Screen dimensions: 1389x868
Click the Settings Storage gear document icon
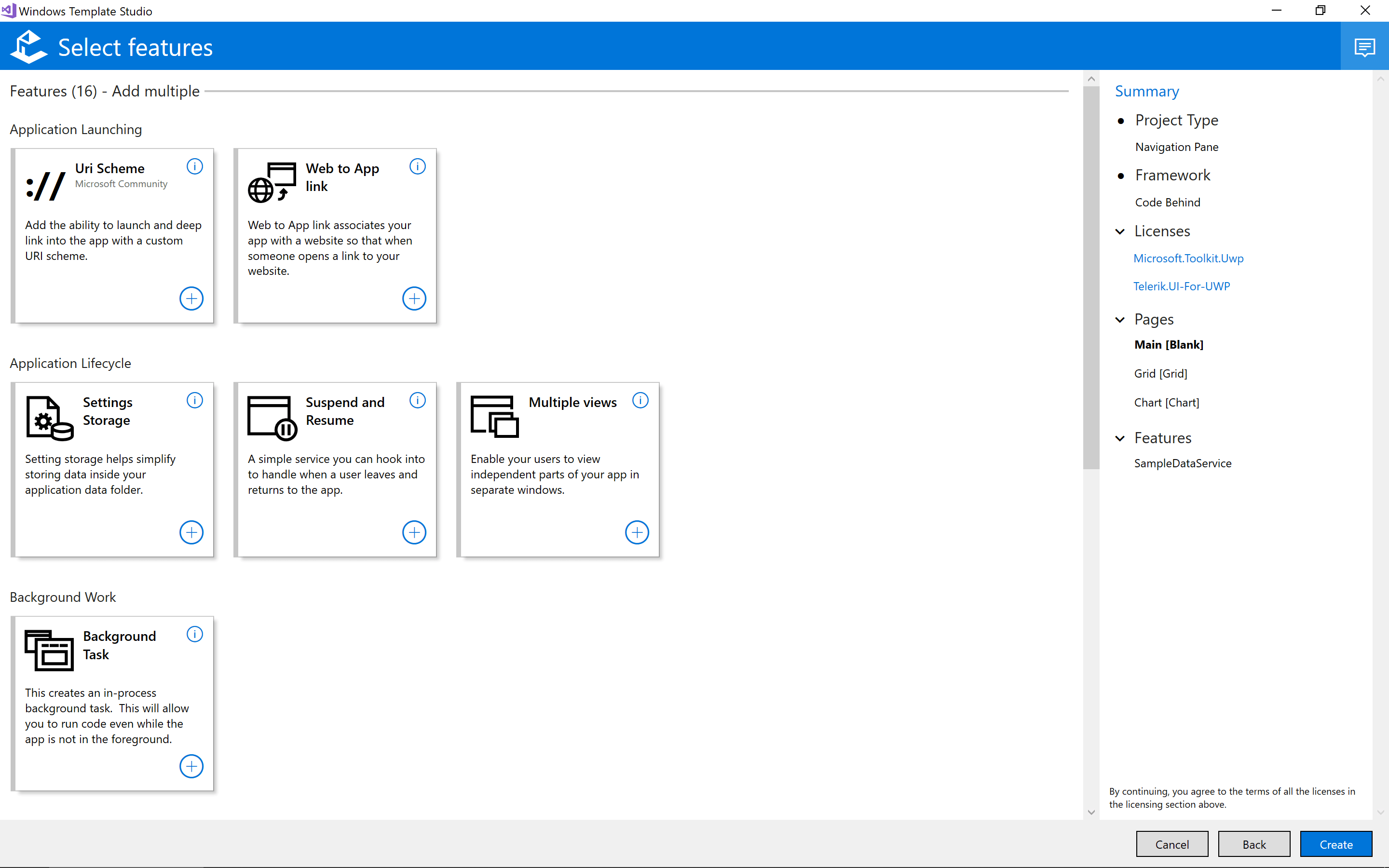click(49, 418)
